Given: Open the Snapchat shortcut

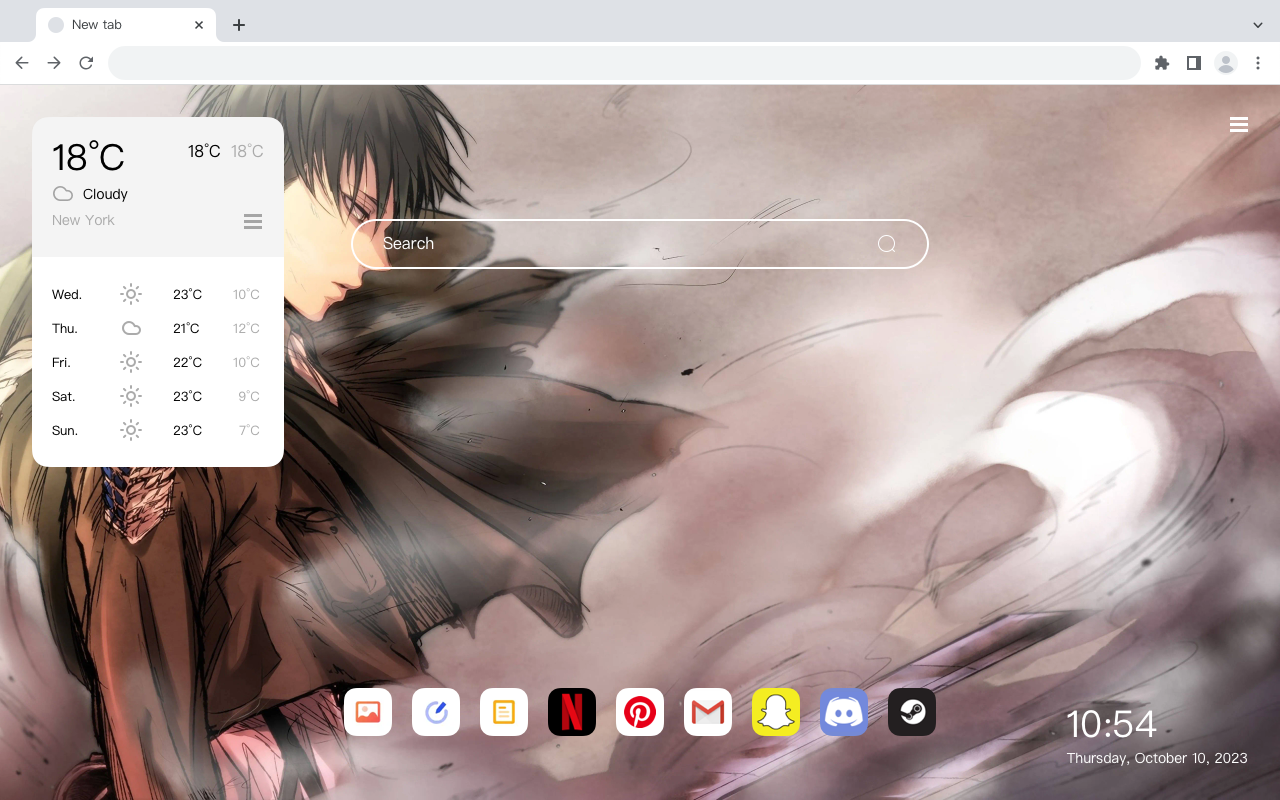Looking at the screenshot, I should tap(776, 712).
